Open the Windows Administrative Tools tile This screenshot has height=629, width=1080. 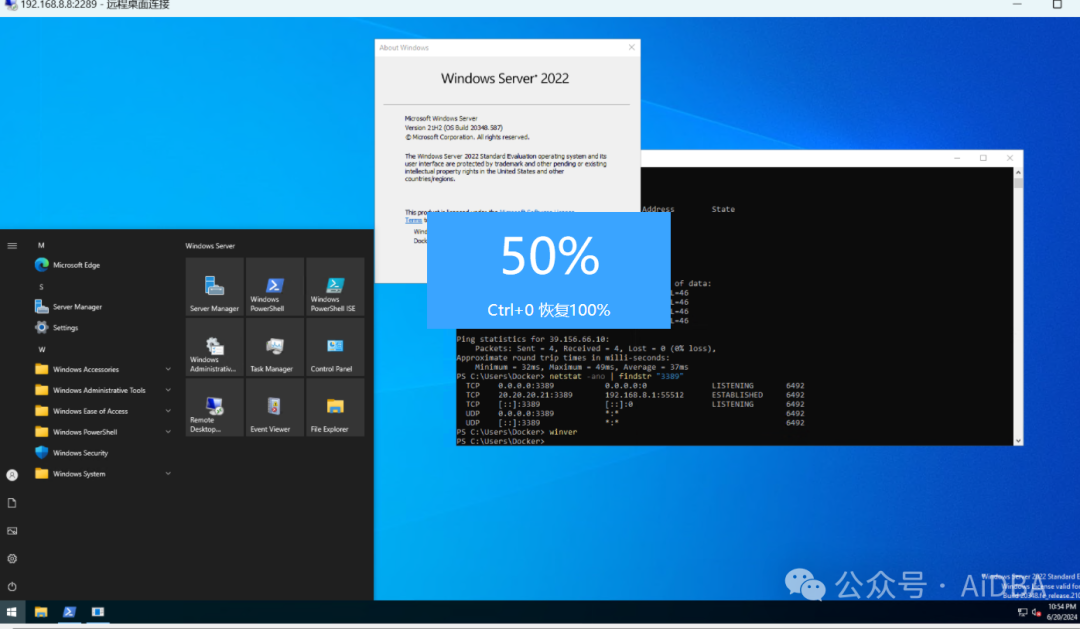[214, 347]
